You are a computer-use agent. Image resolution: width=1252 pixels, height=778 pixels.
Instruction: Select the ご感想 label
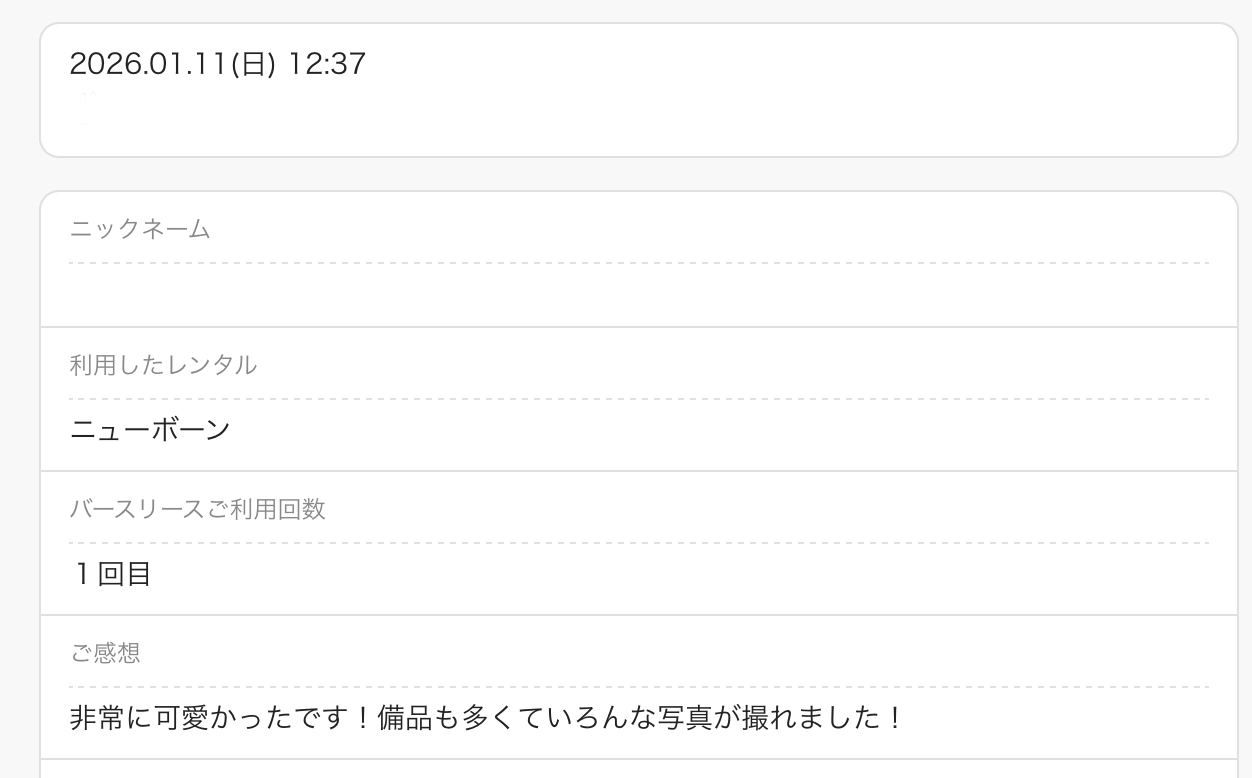pyautogui.click(x=105, y=653)
